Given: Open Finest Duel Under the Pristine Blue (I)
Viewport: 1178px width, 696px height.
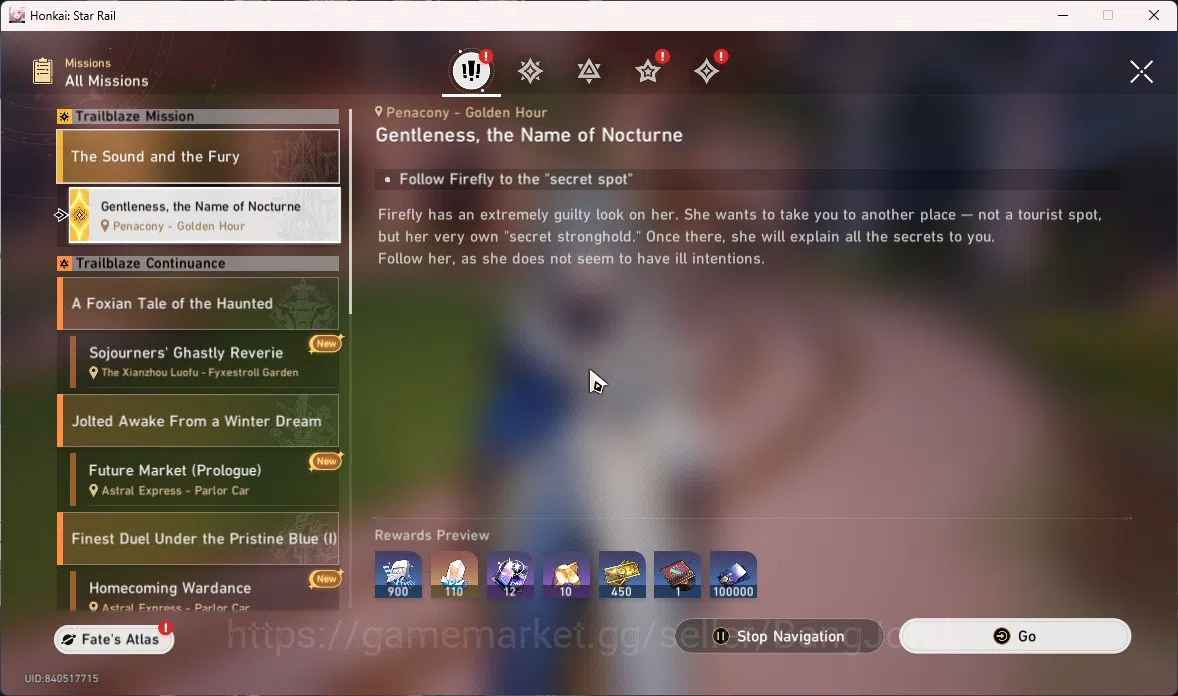Looking at the screenshot, I should 198,538.
